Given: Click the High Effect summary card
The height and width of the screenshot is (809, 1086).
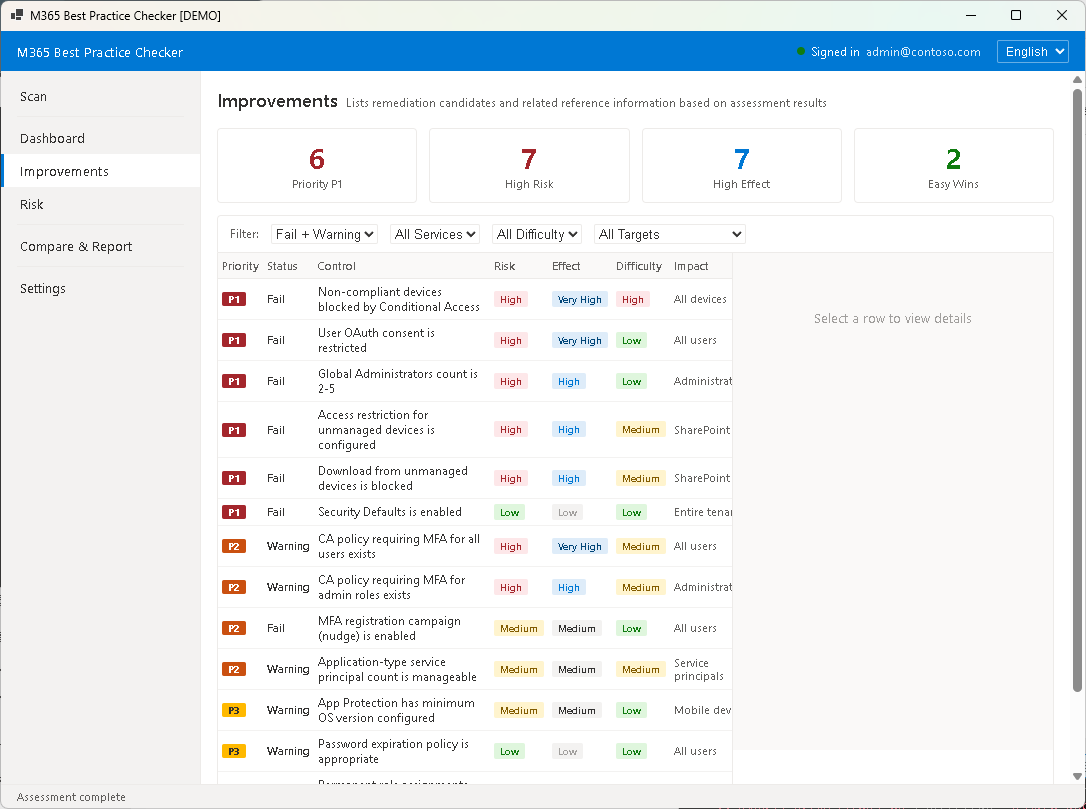Looking at the screenshot, I should [x=741, y=165].
